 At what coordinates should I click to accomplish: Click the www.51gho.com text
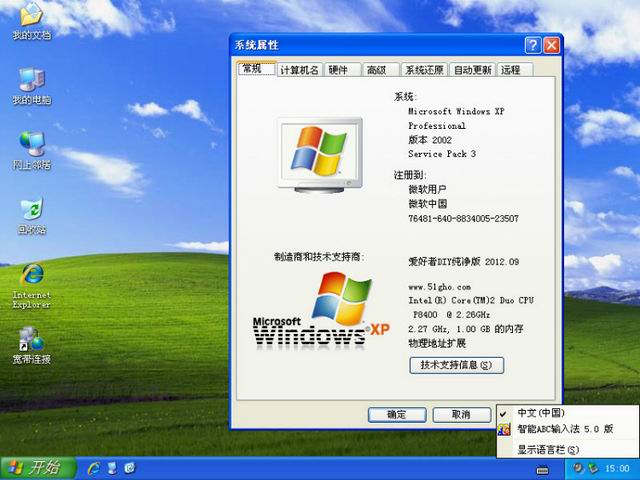point(439,287)
